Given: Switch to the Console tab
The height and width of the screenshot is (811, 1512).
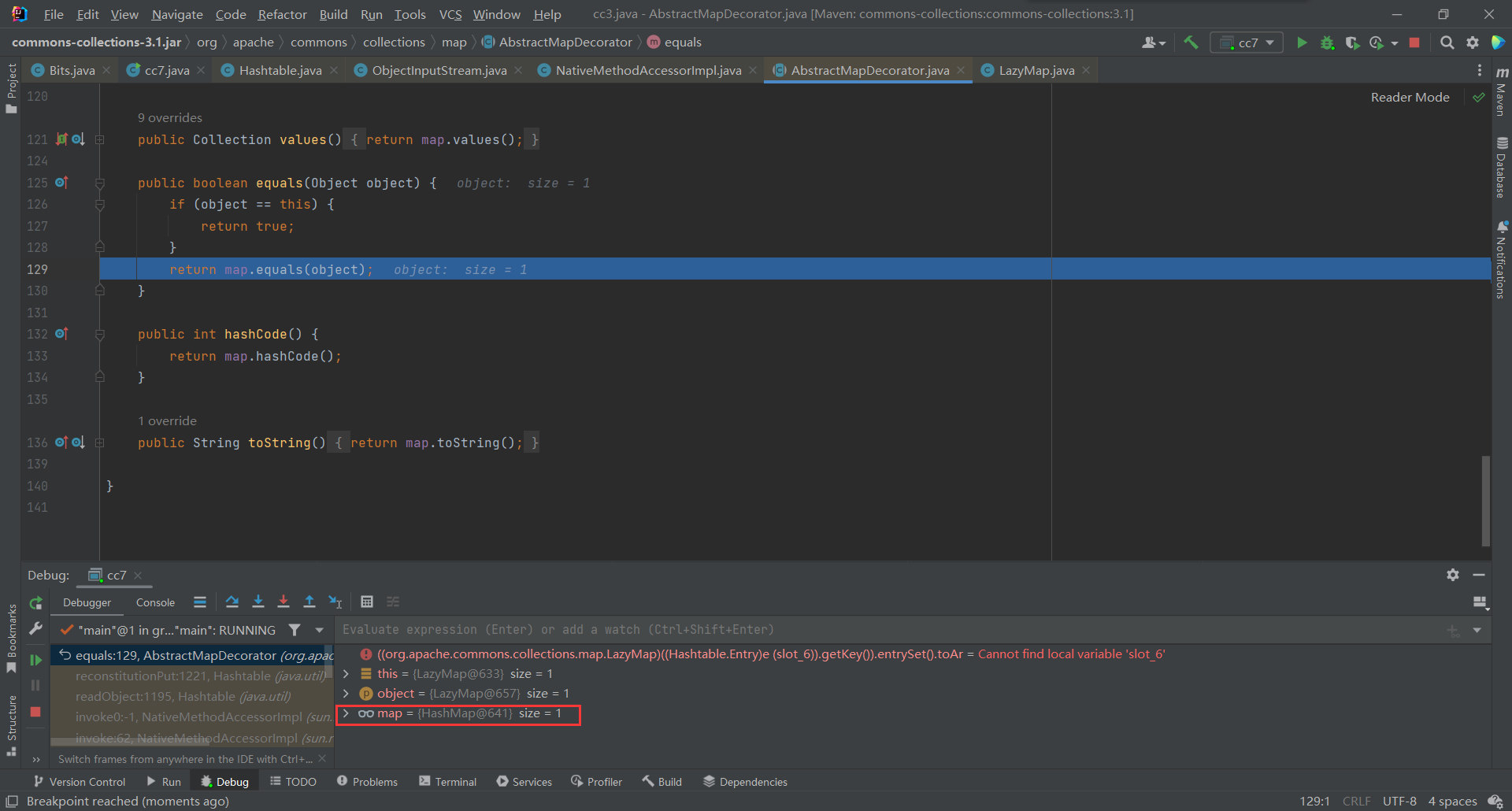Looking at the screenshot, I should (x=155, y=603).
